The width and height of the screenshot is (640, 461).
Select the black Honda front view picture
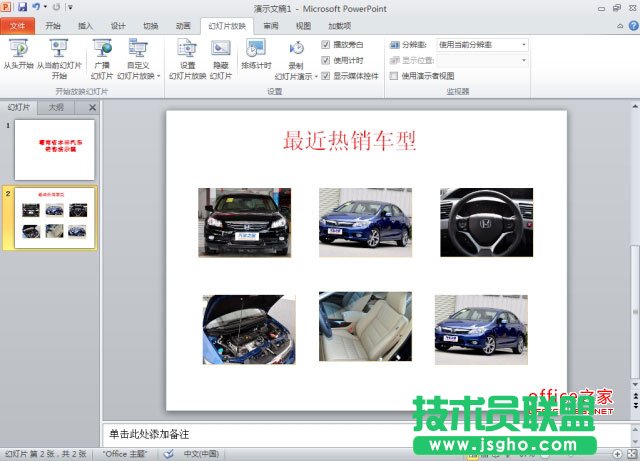pyautogui.click(x=244, y=223)
